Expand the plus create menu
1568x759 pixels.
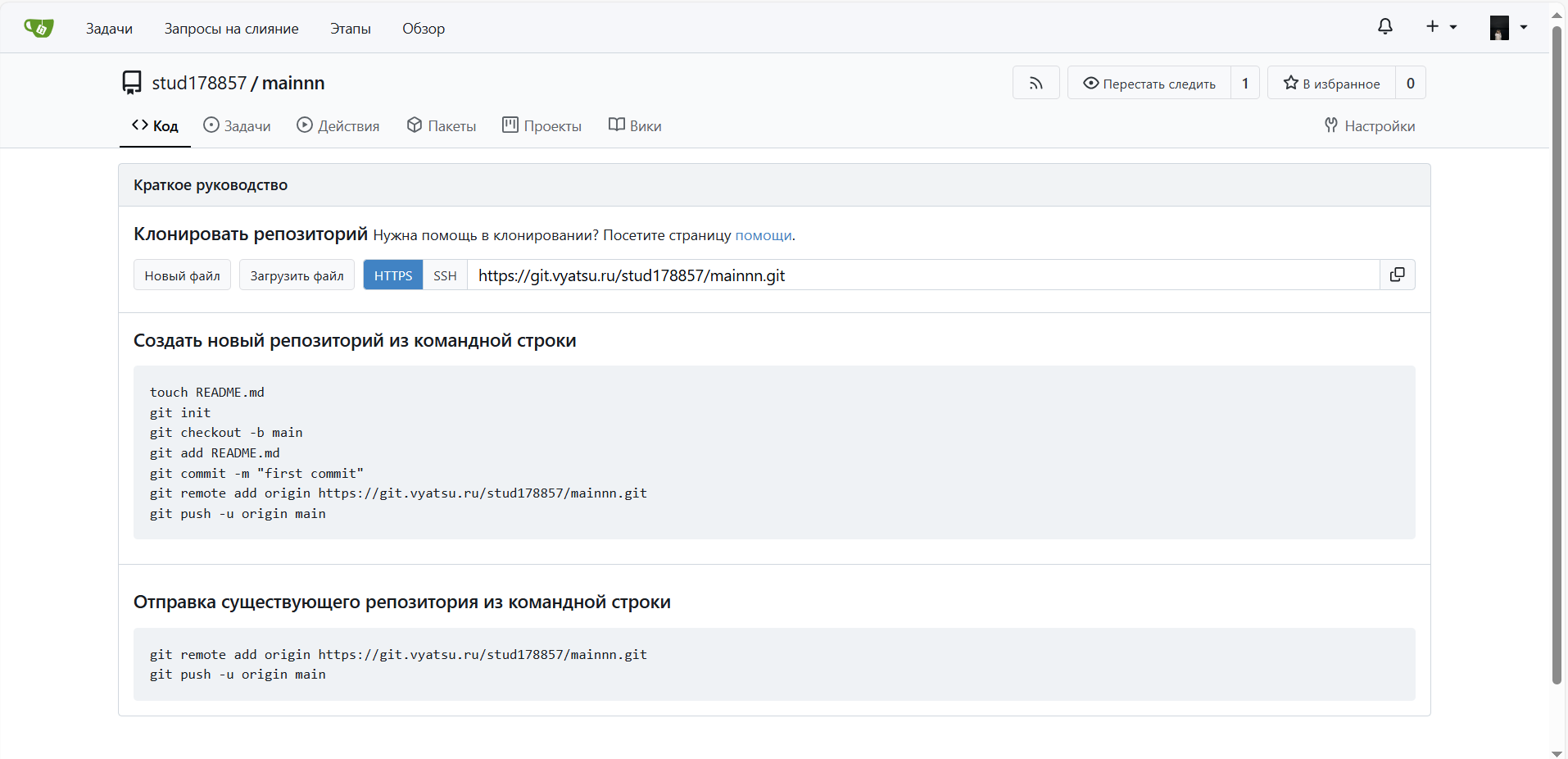coord(1440,27)
